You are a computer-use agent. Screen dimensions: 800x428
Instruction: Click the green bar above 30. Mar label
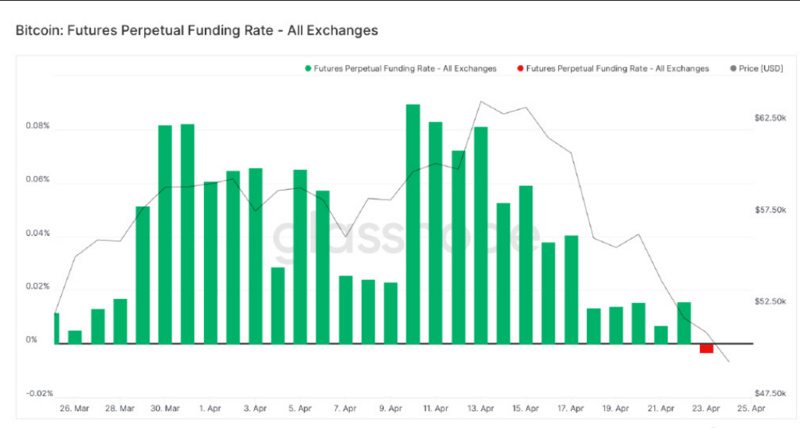click(x=165, y=234)
